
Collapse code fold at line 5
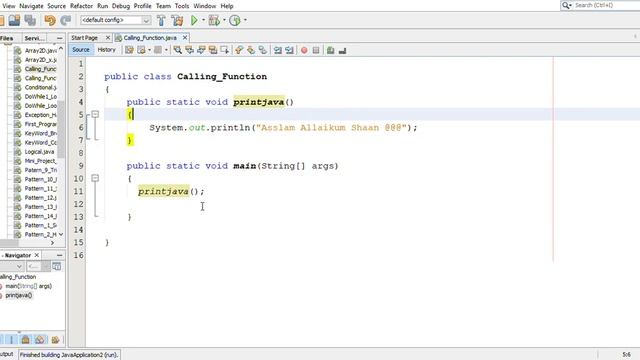click(95, 114)
